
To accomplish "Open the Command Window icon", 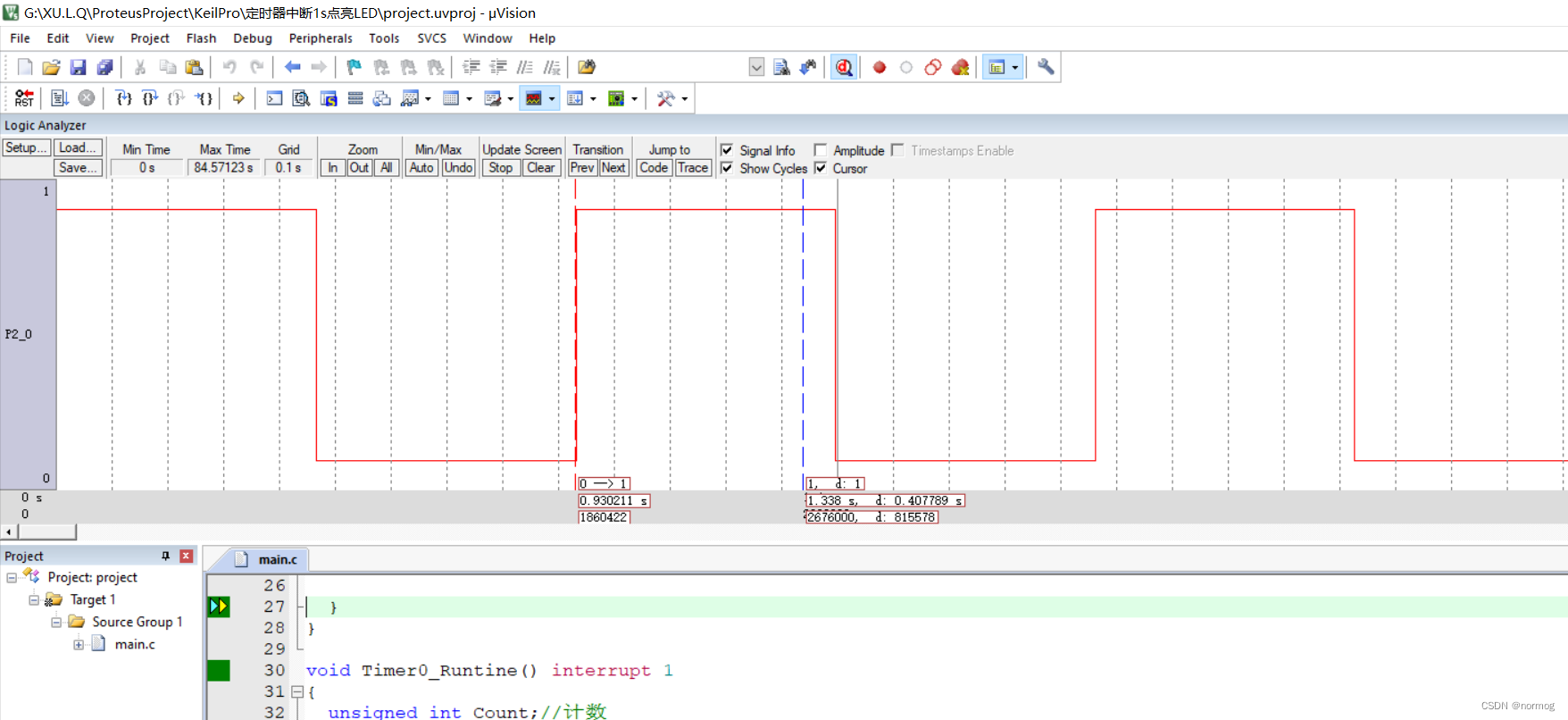I will 274,98.
